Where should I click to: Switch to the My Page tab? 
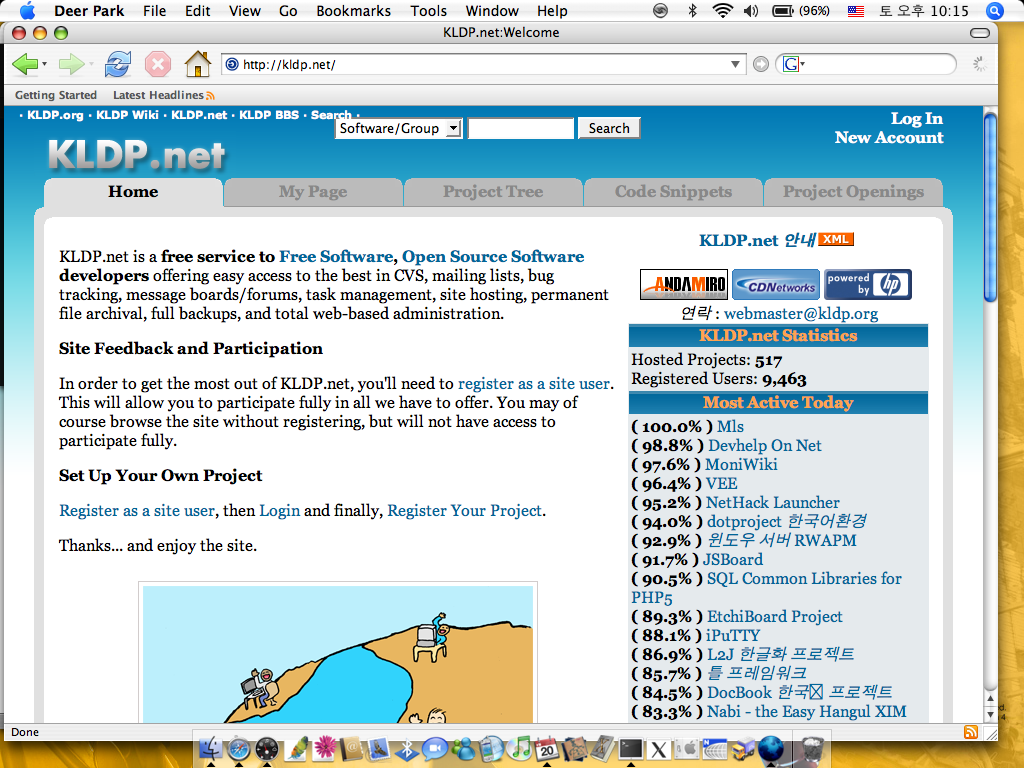[x=313, y=192]
